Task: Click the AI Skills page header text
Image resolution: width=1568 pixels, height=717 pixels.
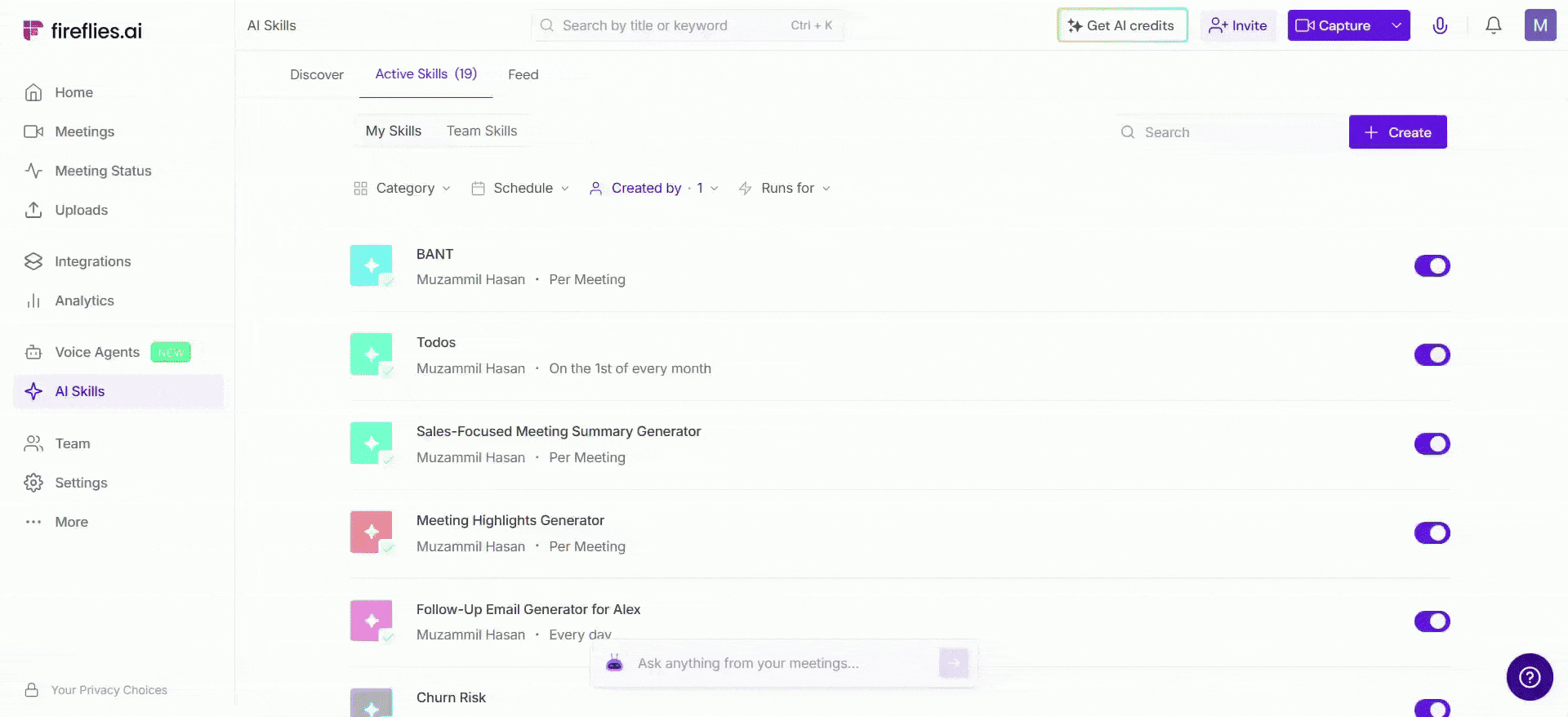Action: tap(272, 25)
